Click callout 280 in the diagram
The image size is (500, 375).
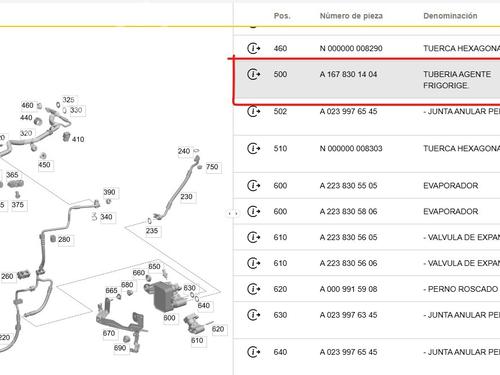pos(64,239)
